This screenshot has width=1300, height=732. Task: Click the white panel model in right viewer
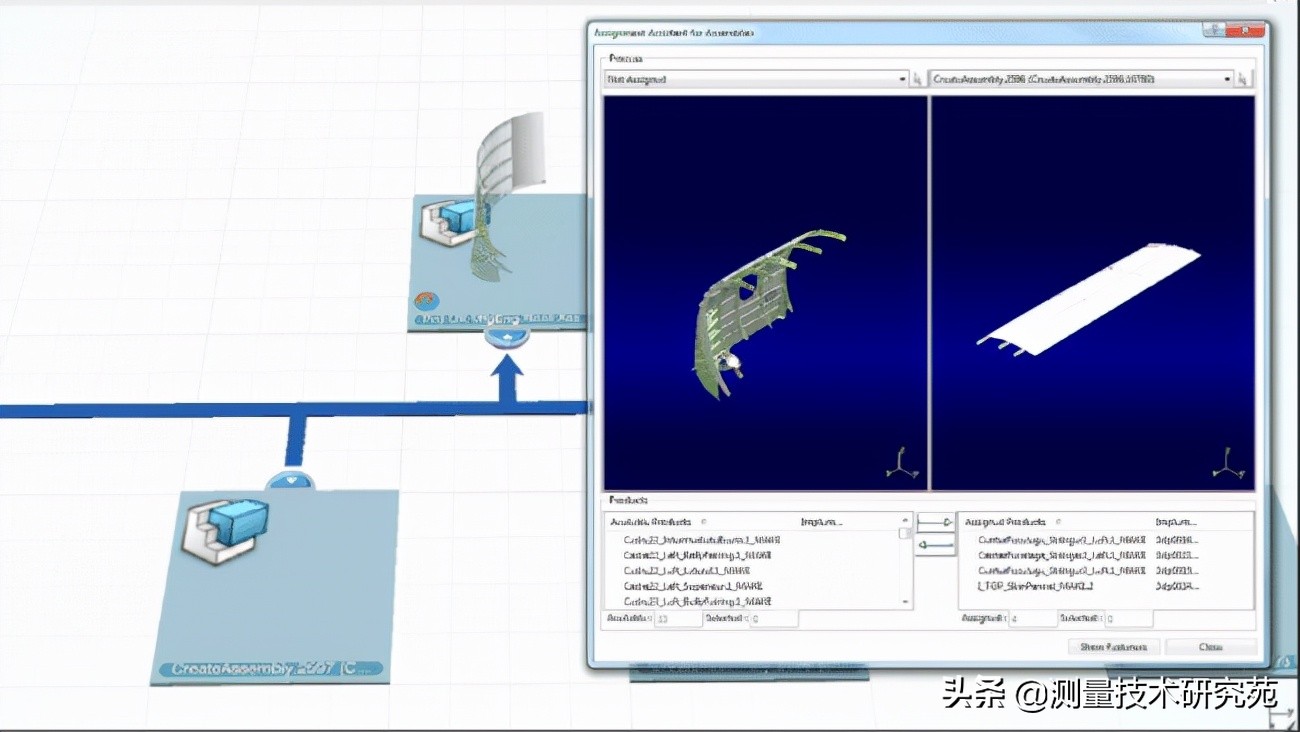(x=1090, y=300)
